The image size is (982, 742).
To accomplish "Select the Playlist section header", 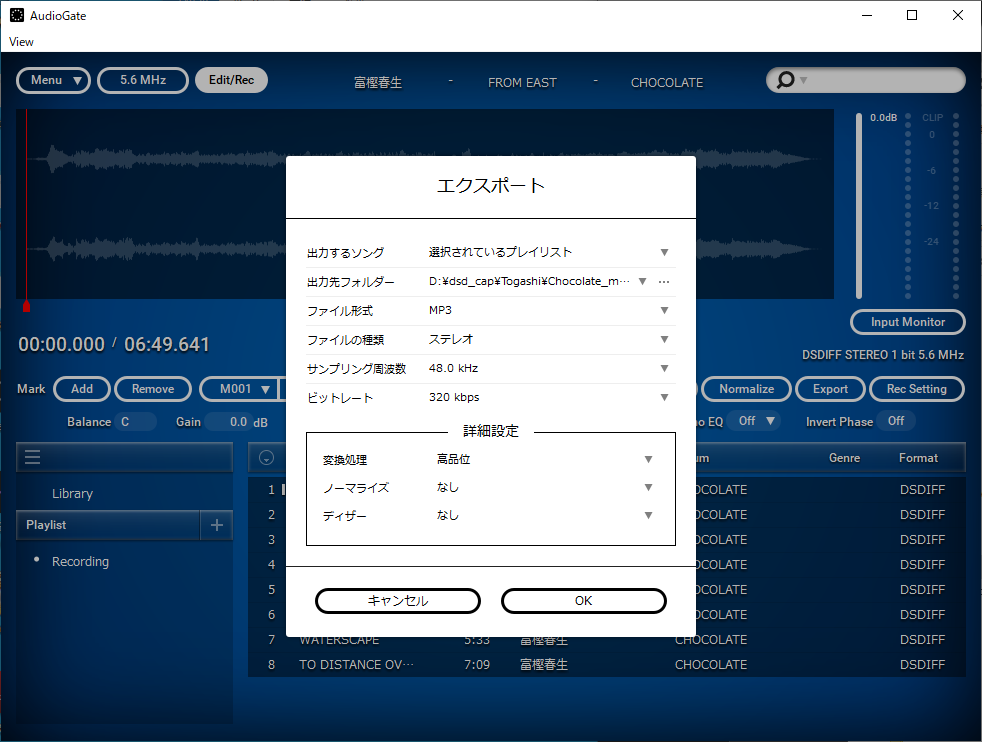I will tap(108, 525).
